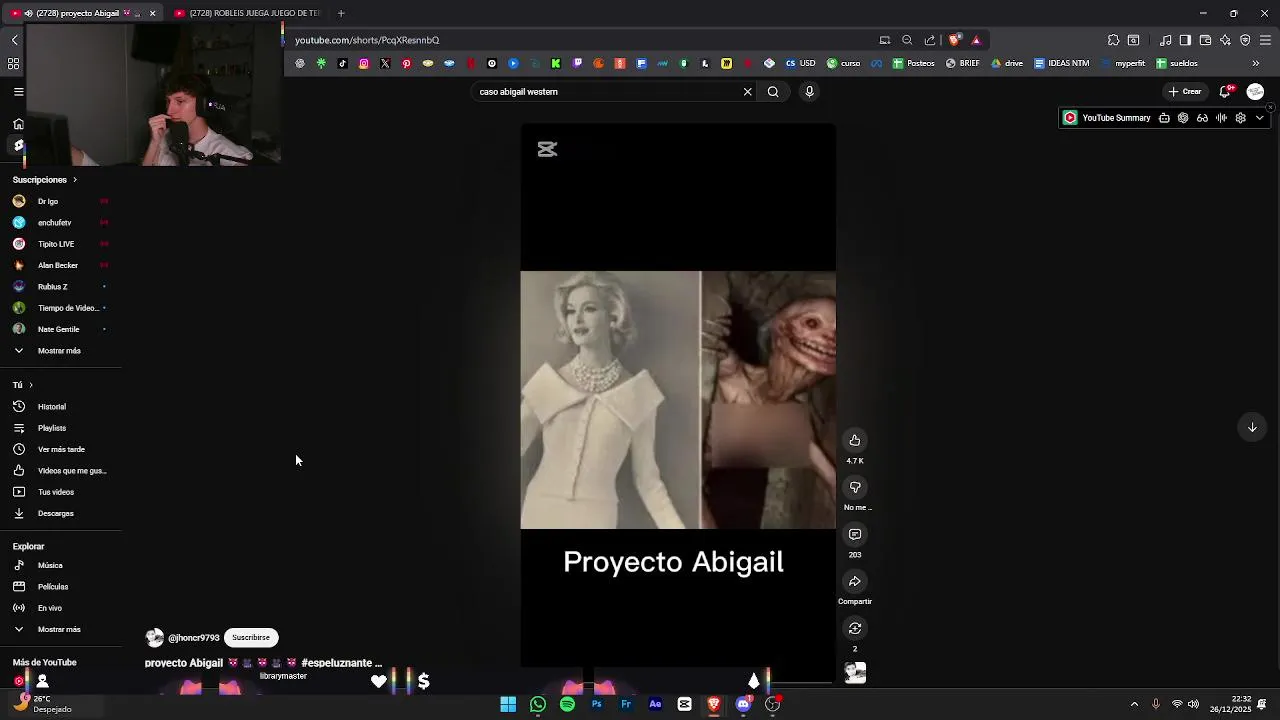Focus the search field 'caso abigail western'

pos(606,92)
